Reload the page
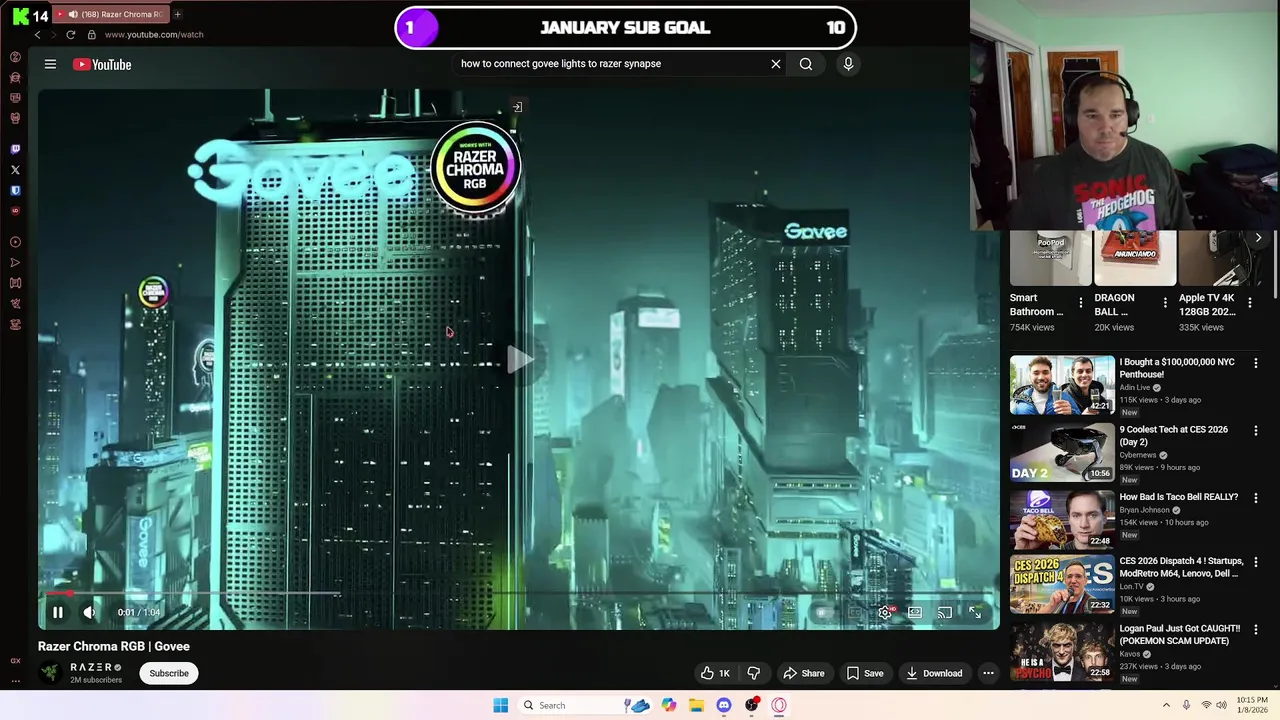Image resolution: width=1280 pixels, height=720 pixels. point(70,34)
